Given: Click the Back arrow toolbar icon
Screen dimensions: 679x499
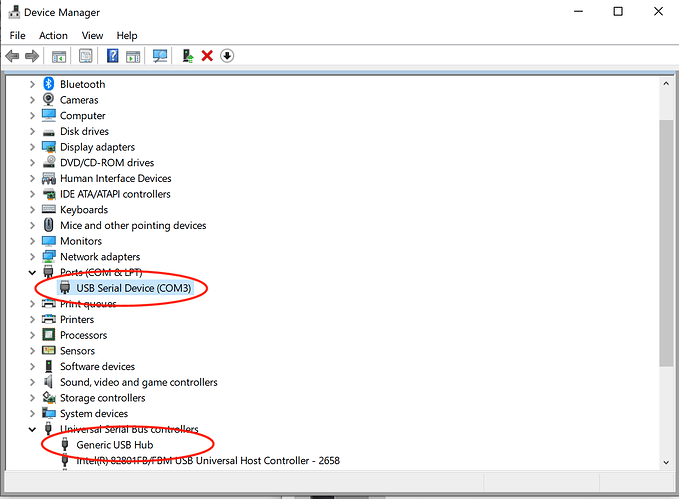Looking at the screenshot, I should 12,56.
